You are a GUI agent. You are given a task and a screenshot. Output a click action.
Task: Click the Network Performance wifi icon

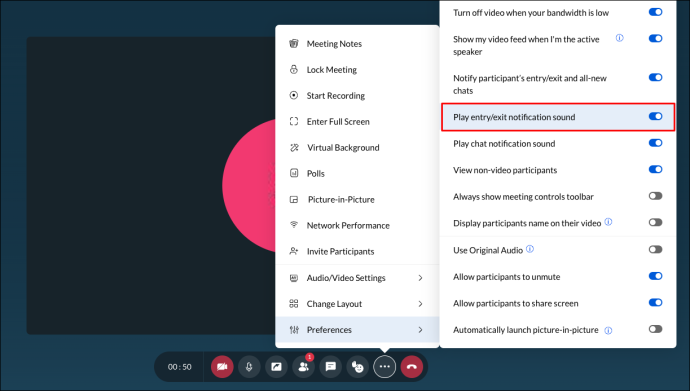[x=294, y=225]
